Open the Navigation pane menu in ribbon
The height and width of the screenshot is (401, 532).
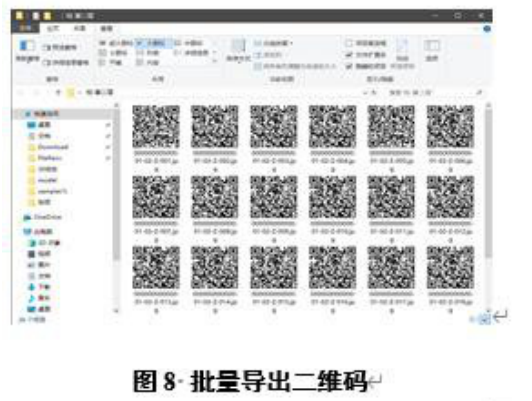click(x=27, y=50)
